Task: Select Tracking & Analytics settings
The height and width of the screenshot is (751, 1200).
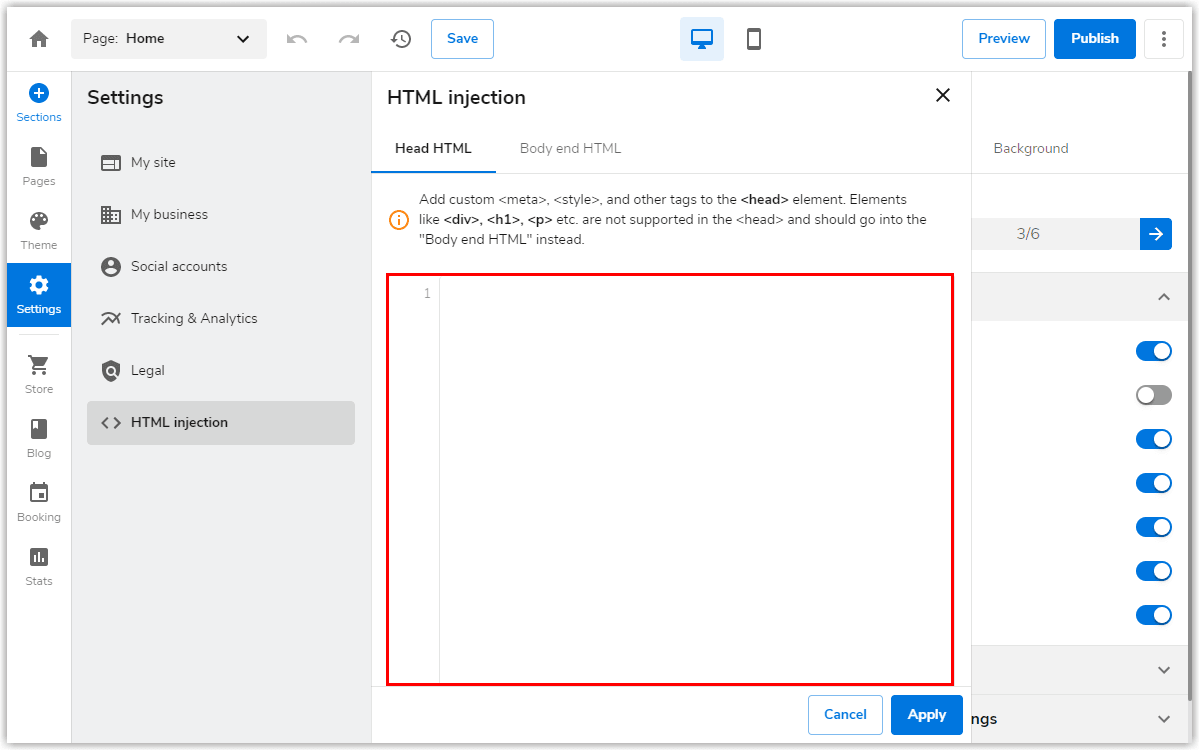Action: pos(221,318)
